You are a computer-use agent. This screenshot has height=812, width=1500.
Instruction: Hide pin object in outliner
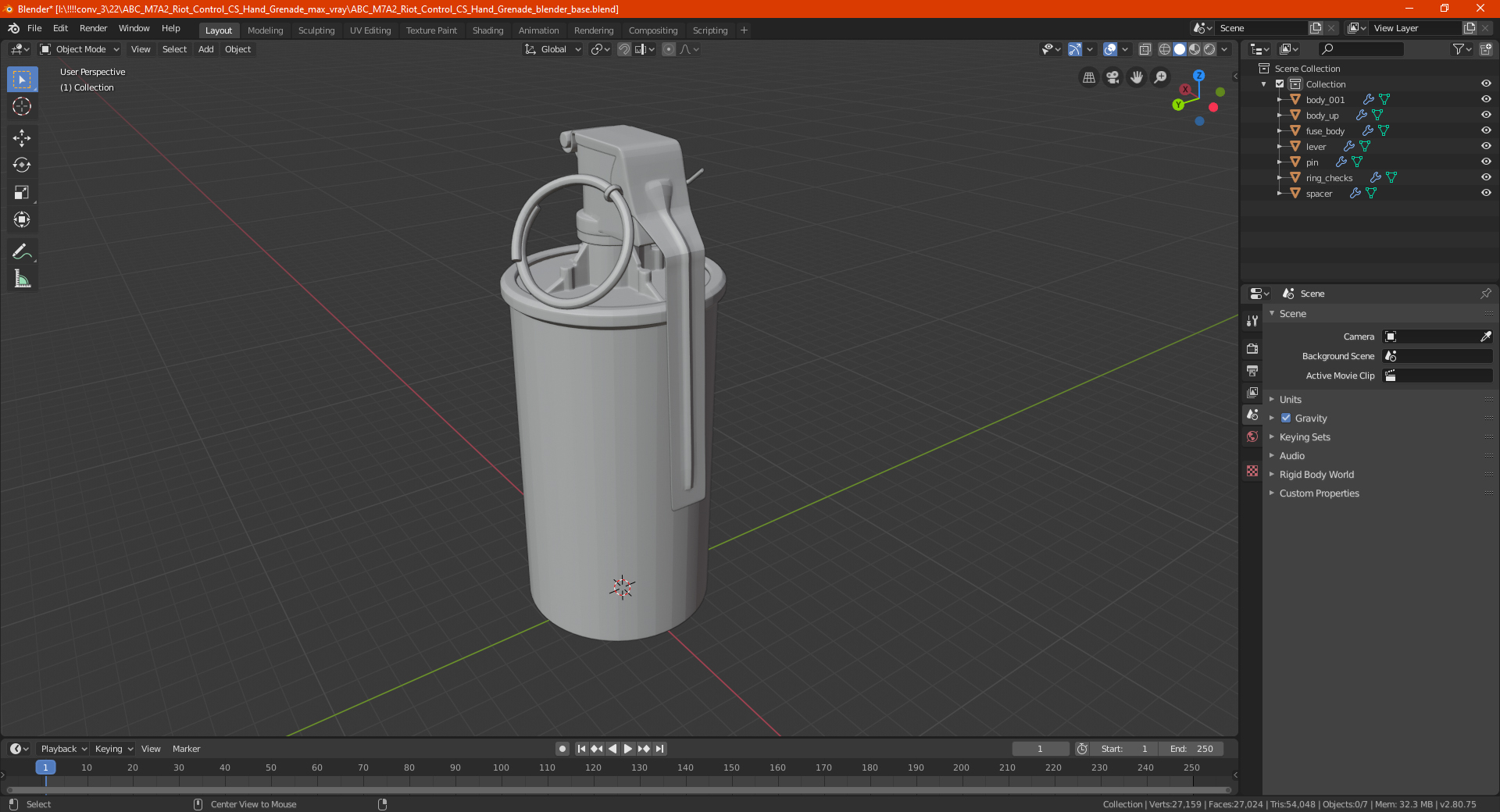click(1486, 162)
